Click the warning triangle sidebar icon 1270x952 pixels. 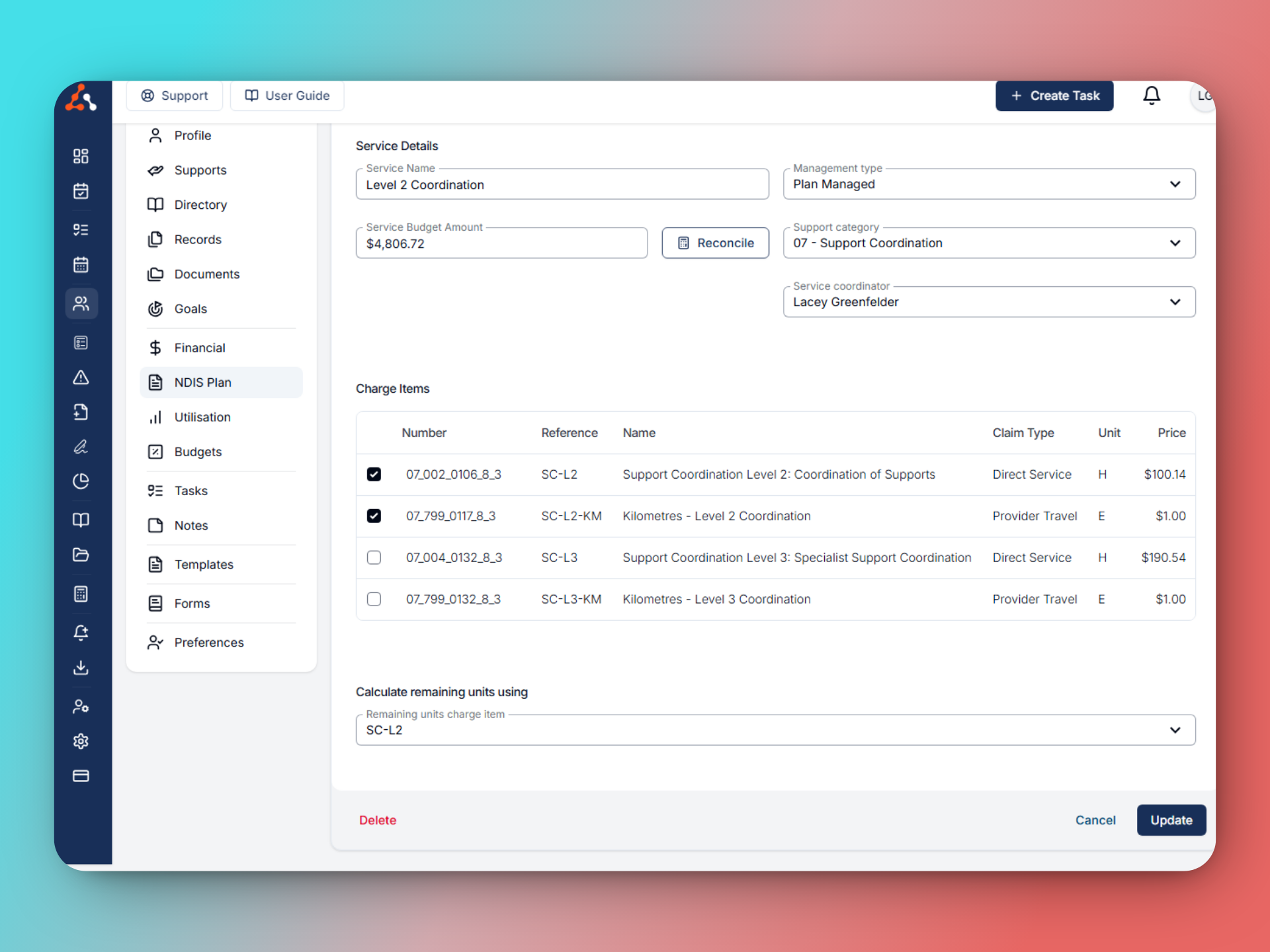pyautogui.click(x=81, y=377)
